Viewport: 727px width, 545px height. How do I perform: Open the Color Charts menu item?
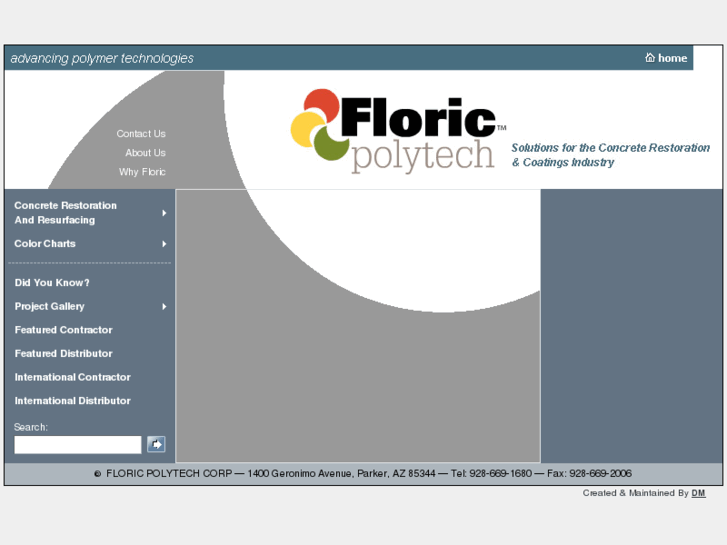(45, 244)
